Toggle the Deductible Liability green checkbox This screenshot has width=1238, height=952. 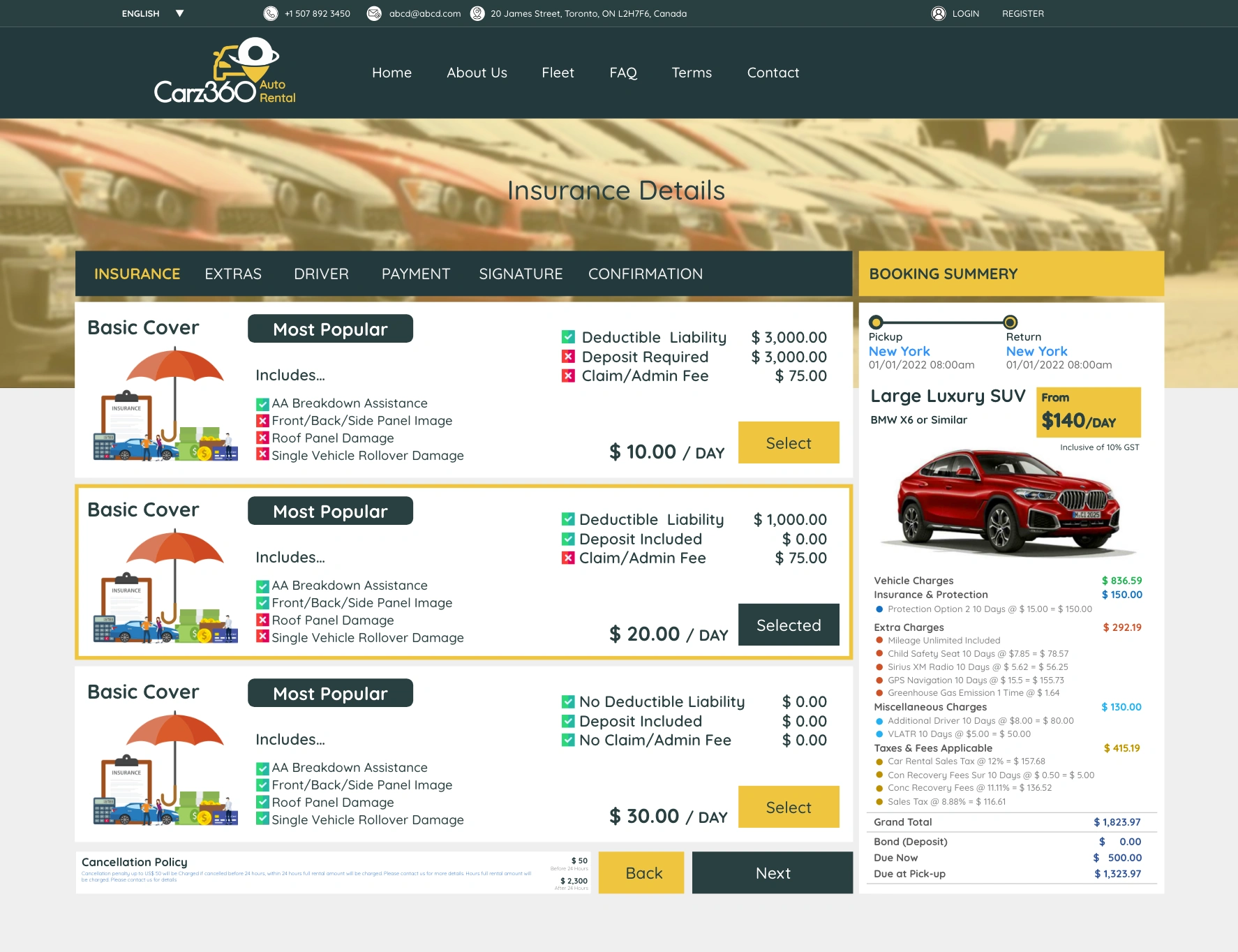click(x=567, y=337)
